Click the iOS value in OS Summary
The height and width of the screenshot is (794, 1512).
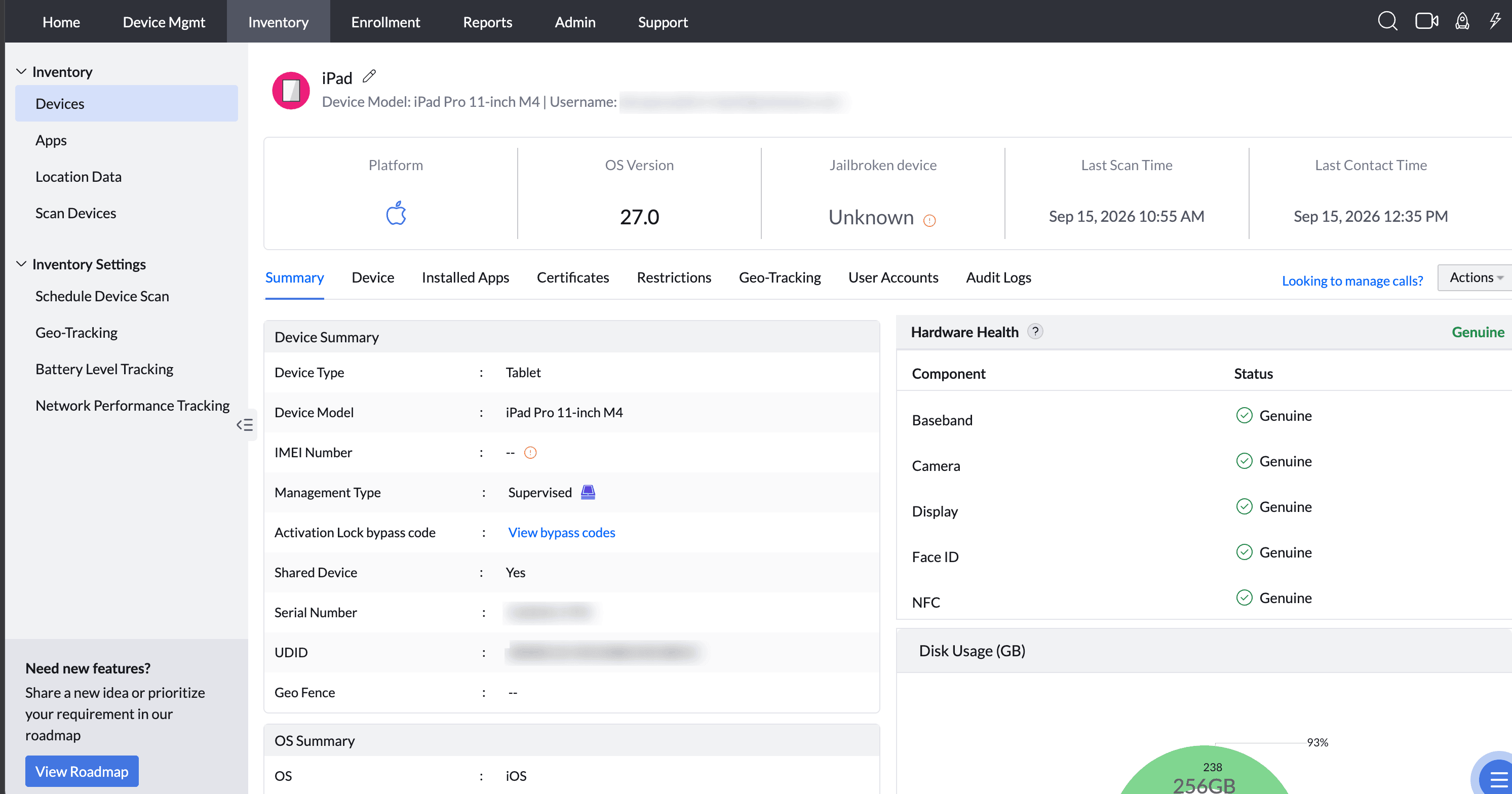pyautogui.click(x=516, y=776)
